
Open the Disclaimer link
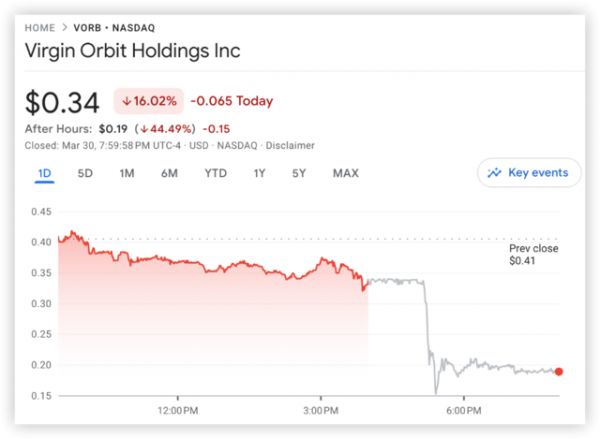(289, 146)
